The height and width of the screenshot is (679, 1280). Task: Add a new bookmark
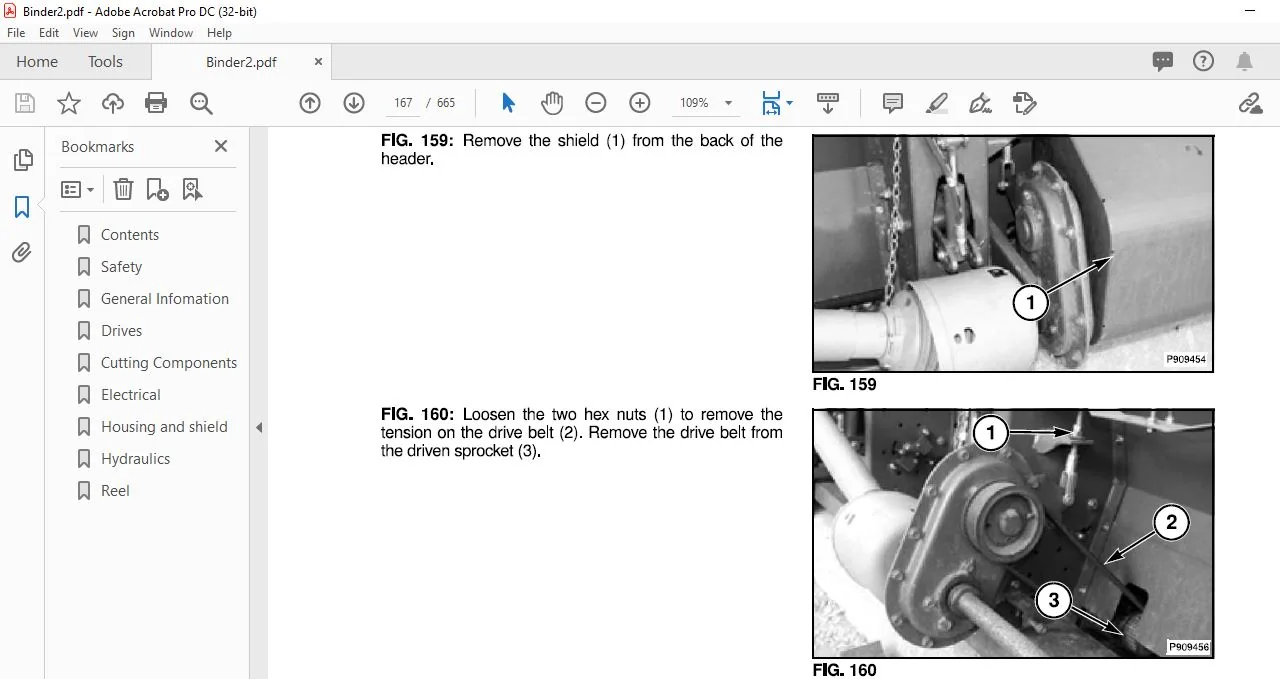(157, 189)
